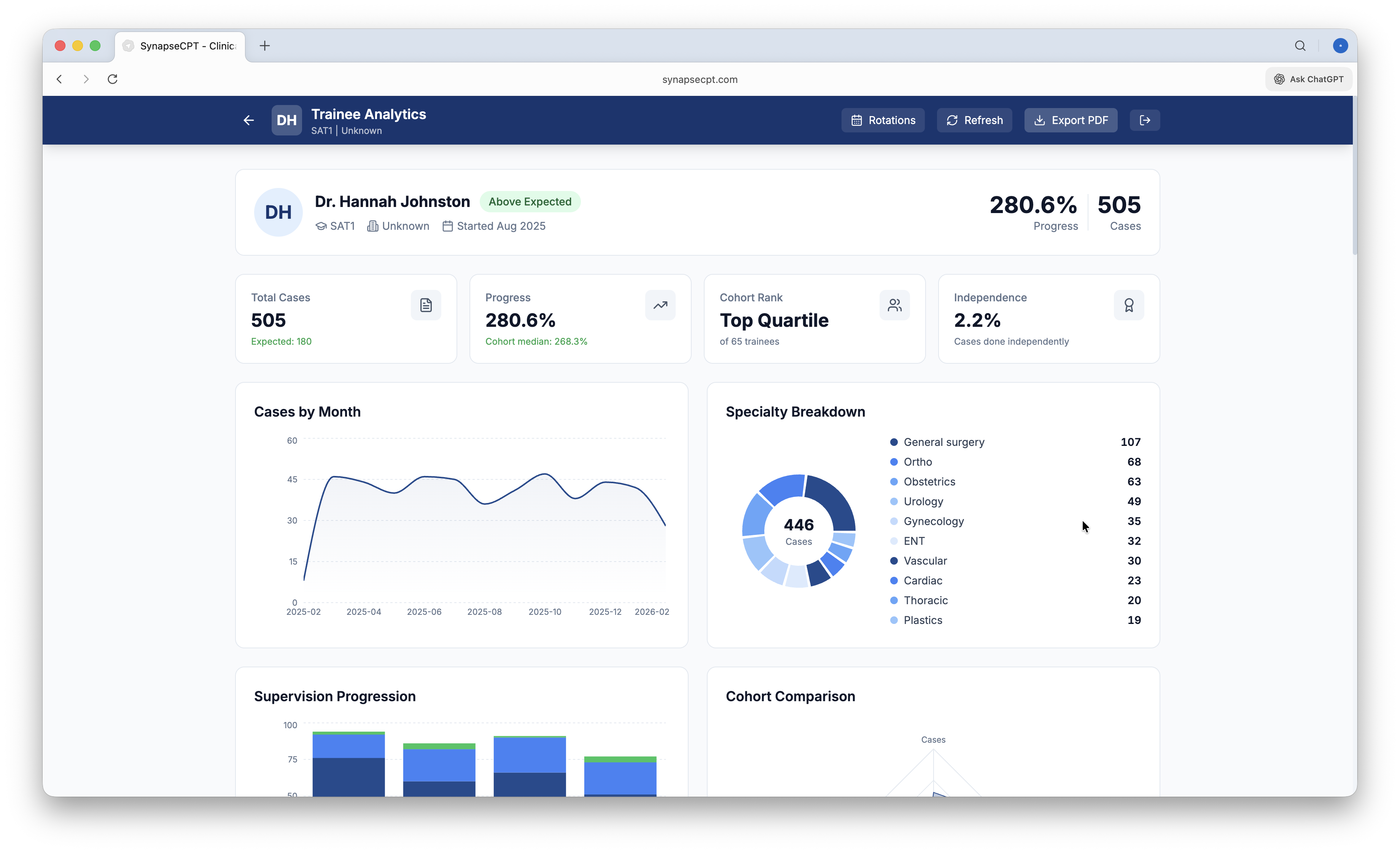Open the Ask ChatGPT button
This screenshot has height=853, width=1400.
pos(1308,79)
